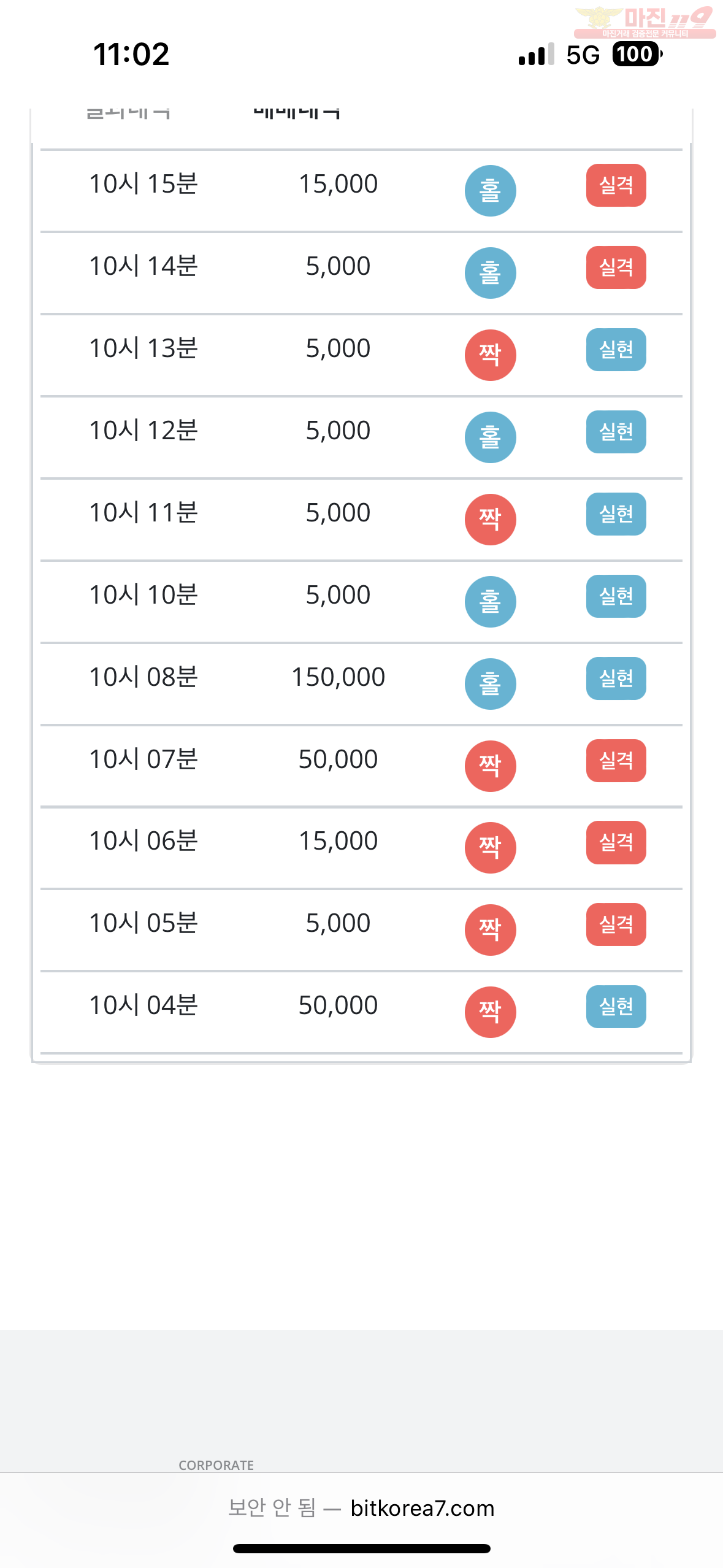Tap the battery indicator in status bar
This screenshot has width=723, height=1568.
click(637, 55)
